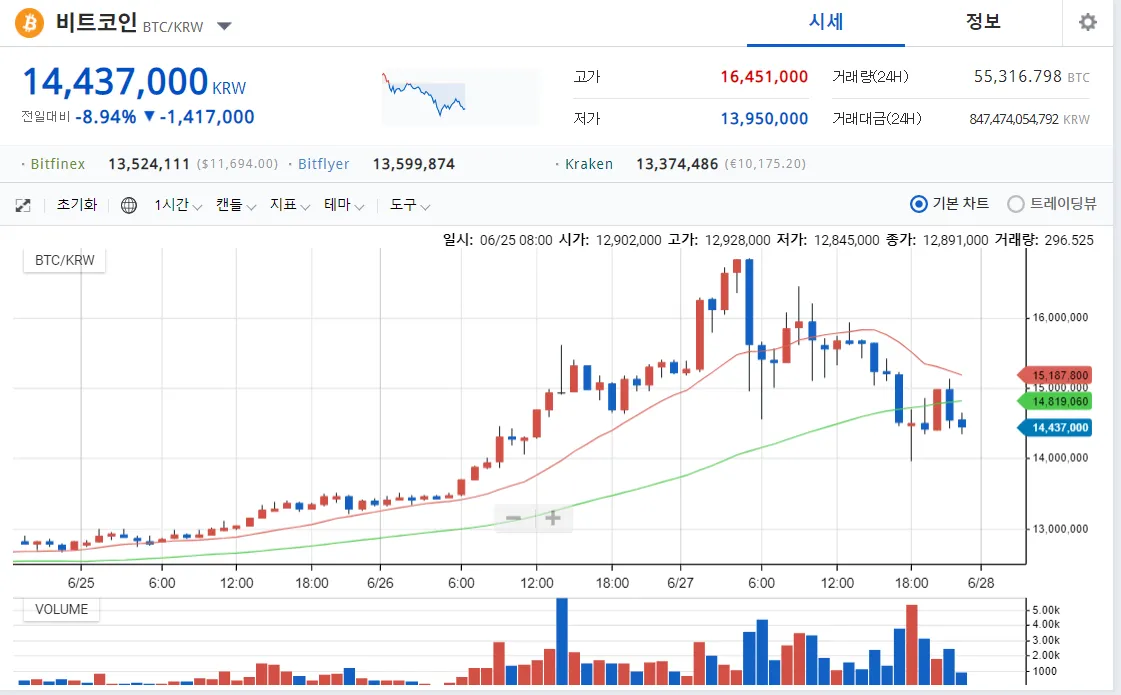Open the 캔들 chart type dropdown
This screenshot has height=695, width=1121.
coord(236,205)
